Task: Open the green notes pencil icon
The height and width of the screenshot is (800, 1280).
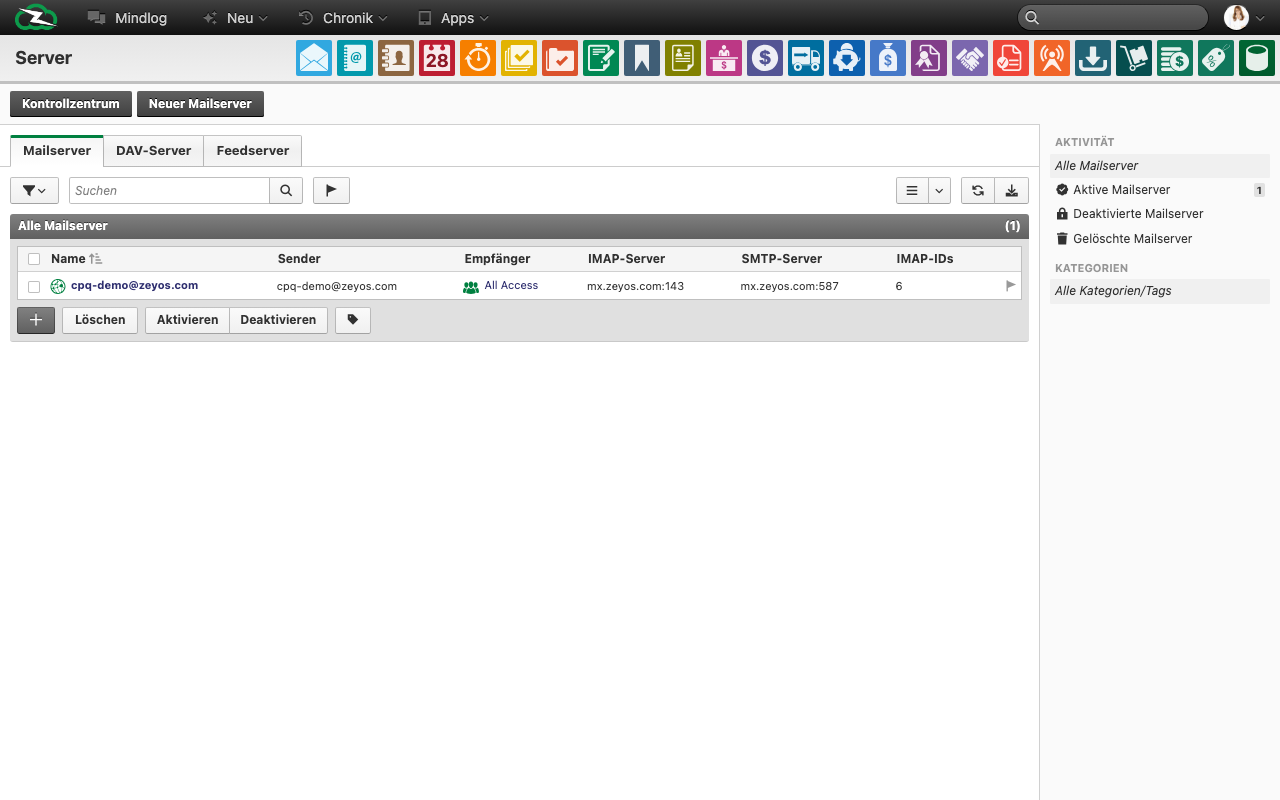Action: 601,58
